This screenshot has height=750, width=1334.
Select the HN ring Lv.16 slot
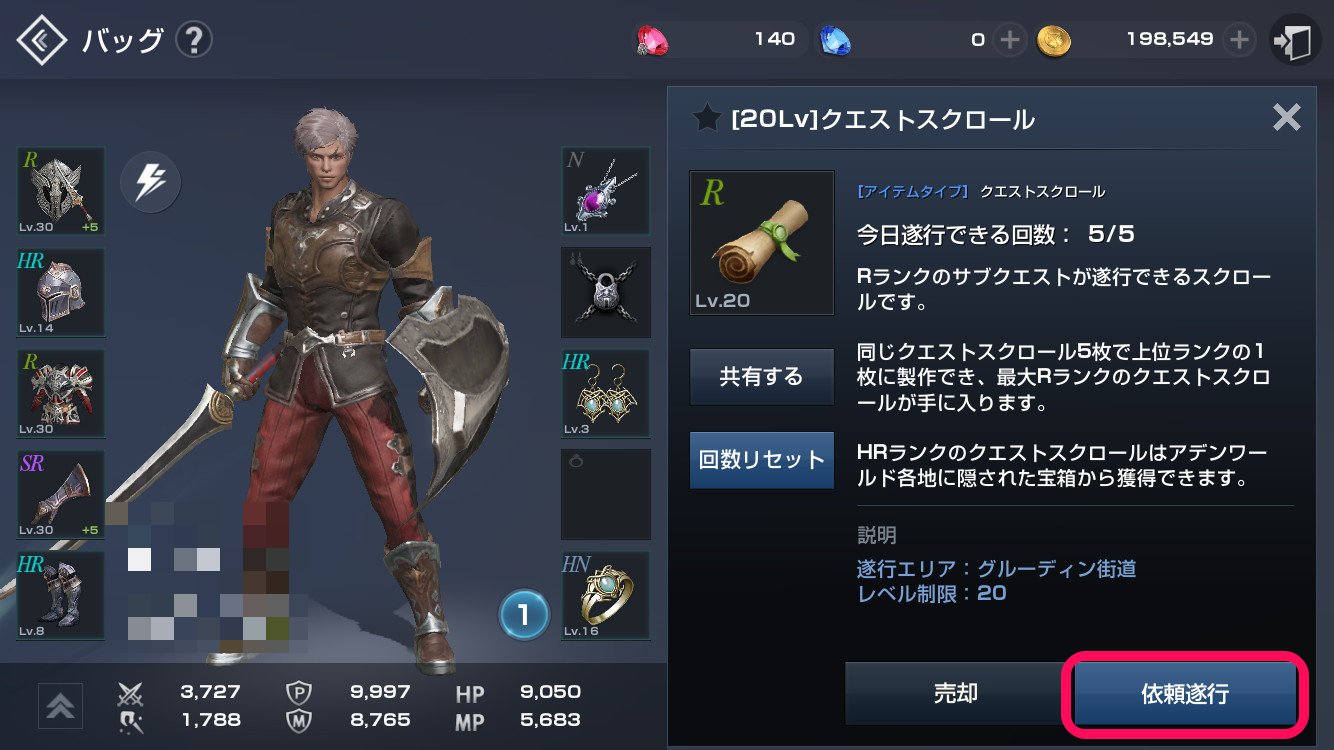(x=606, y=595)
